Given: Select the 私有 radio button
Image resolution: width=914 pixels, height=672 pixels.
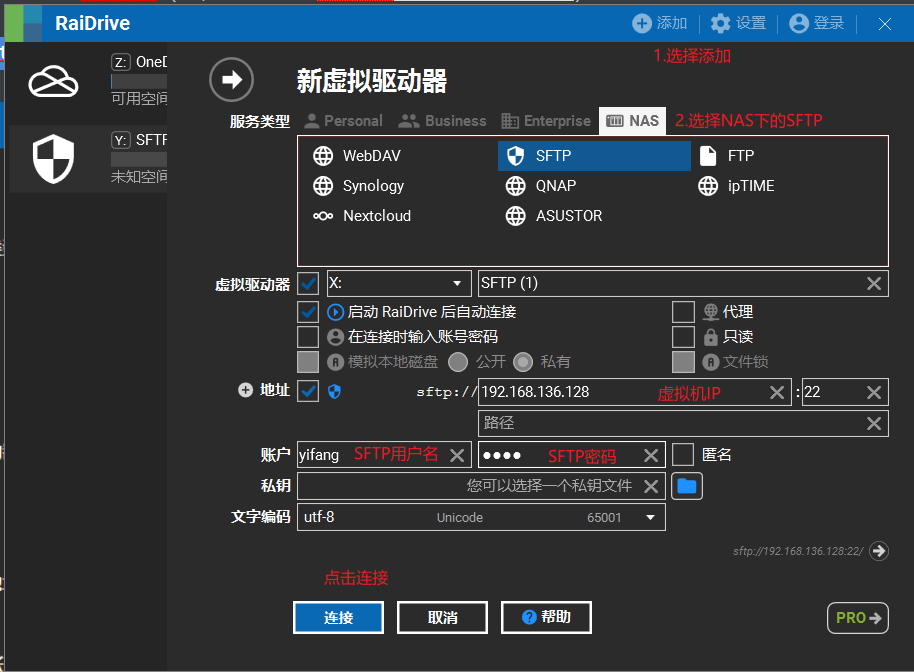Looking at the screenshot, I should pos(523,362).
